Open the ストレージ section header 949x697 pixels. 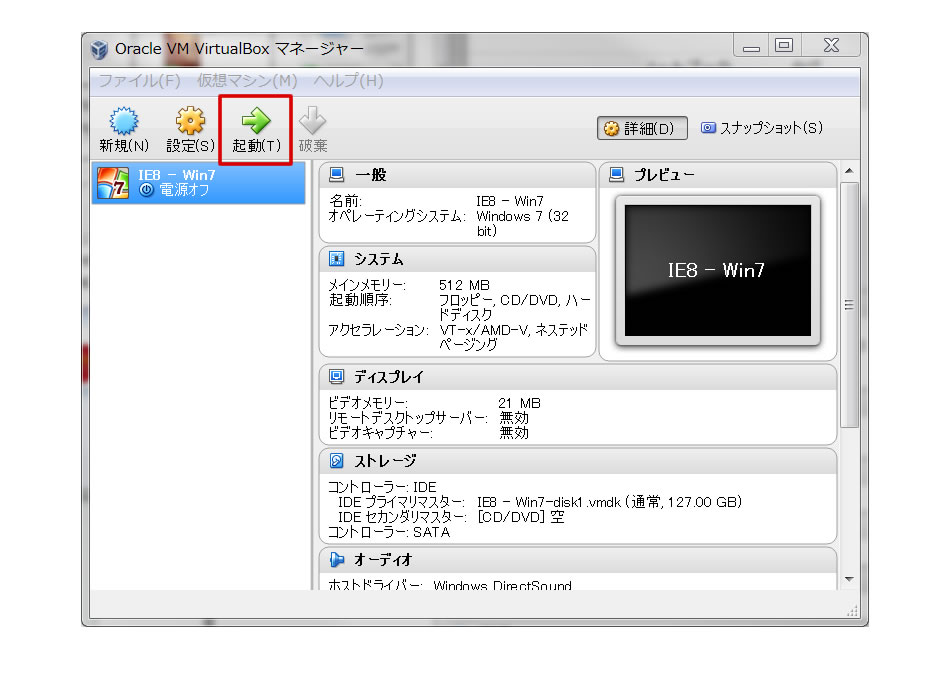tap(578, 461)
